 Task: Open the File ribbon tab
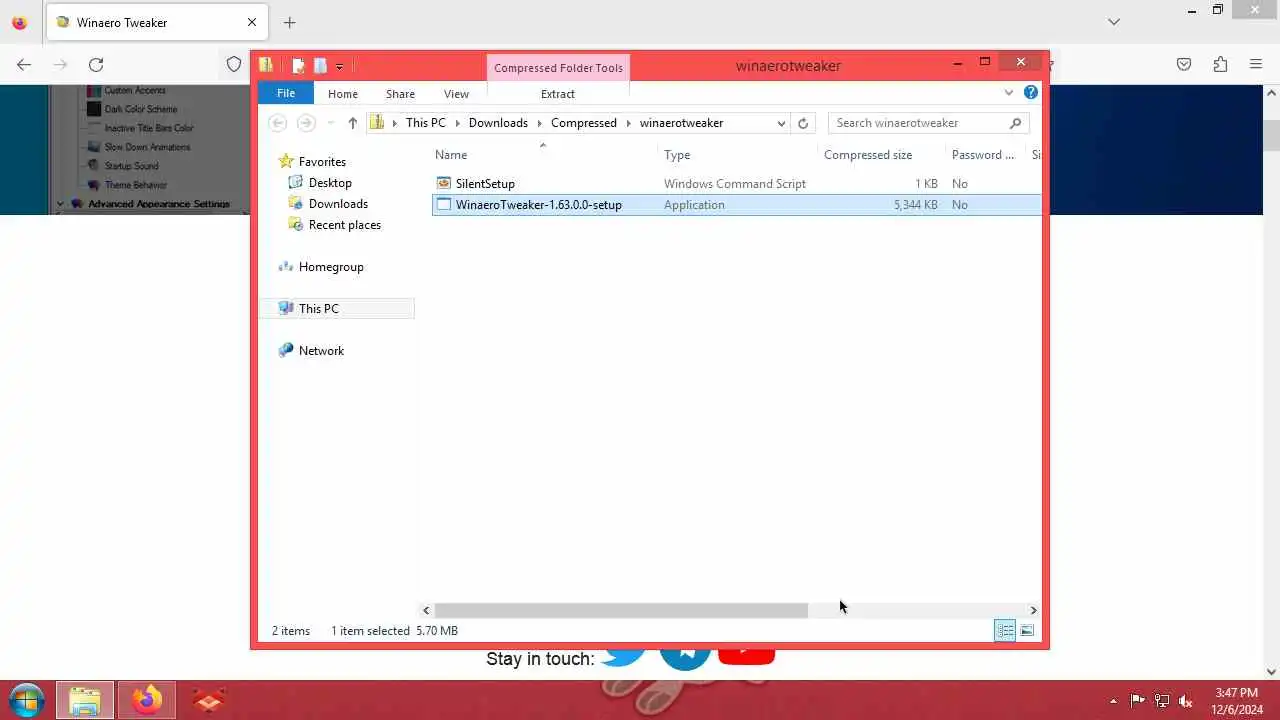click(x=286, y=93)
